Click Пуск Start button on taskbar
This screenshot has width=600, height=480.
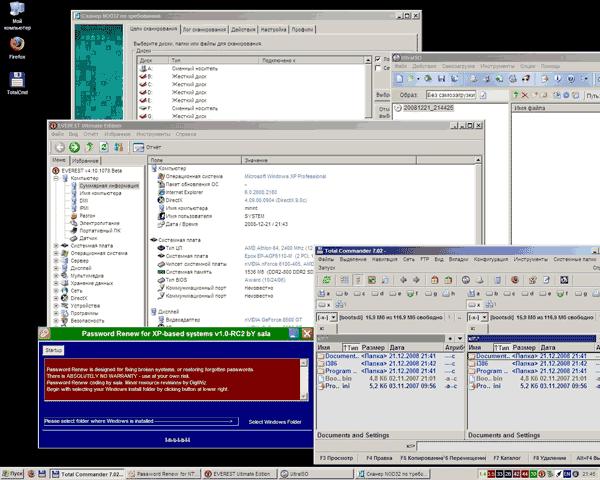(12, 474)
